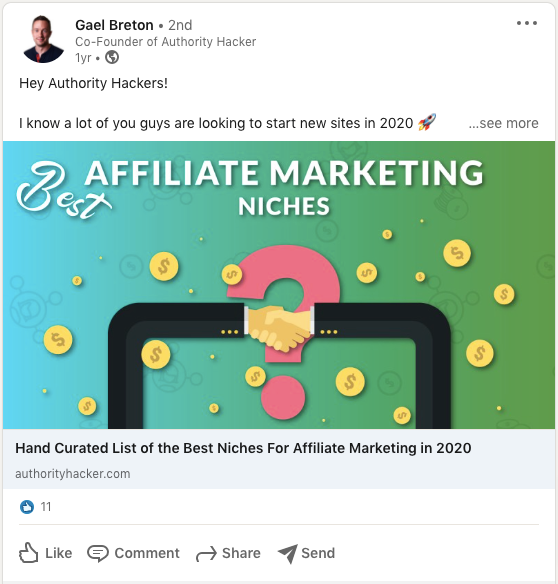Screen dimensions: 558x584
Task: Click the rocket emoji in post text
Action: coord(427,123)
